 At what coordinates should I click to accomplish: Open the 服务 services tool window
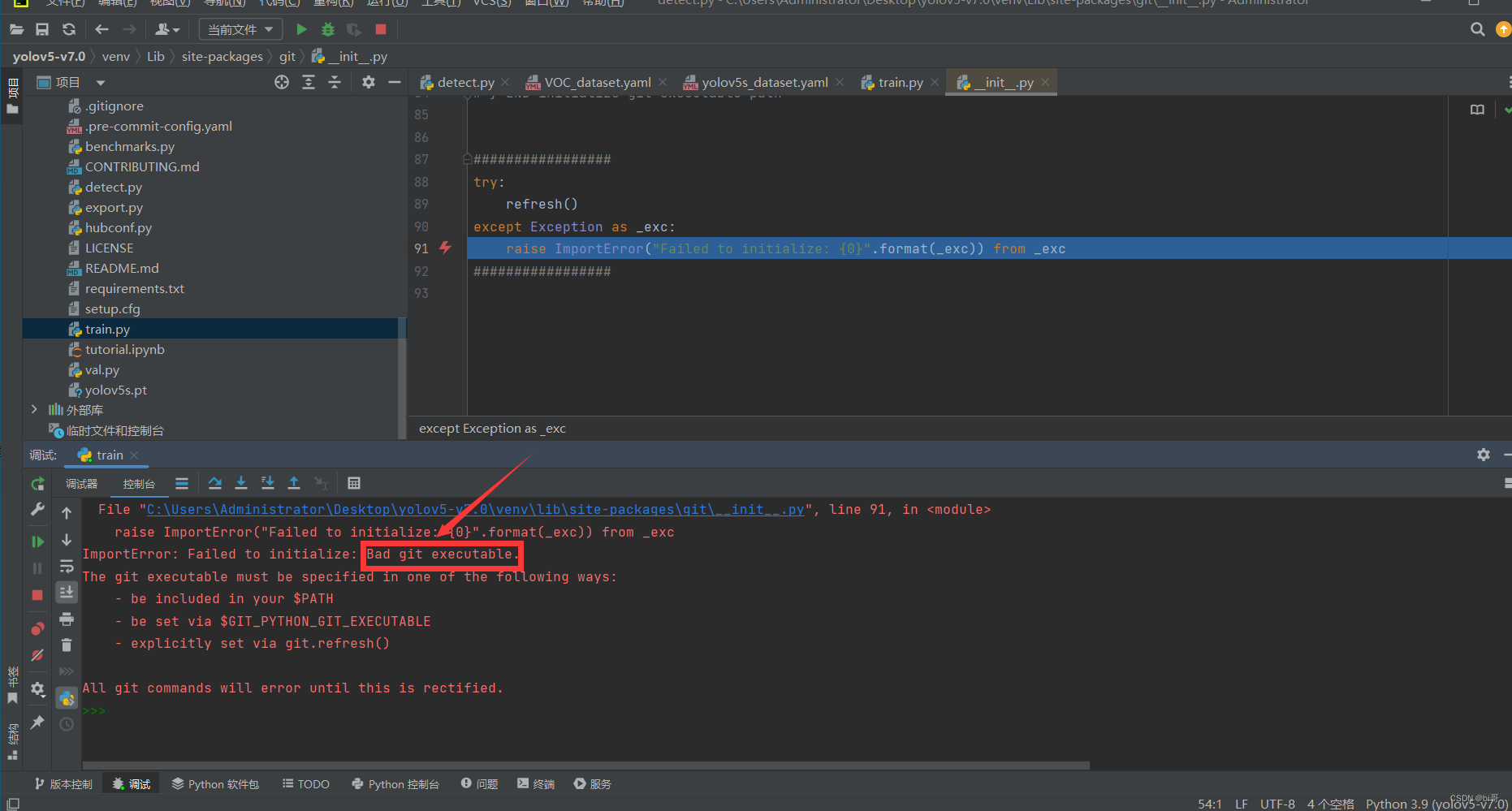coord(593,784)
